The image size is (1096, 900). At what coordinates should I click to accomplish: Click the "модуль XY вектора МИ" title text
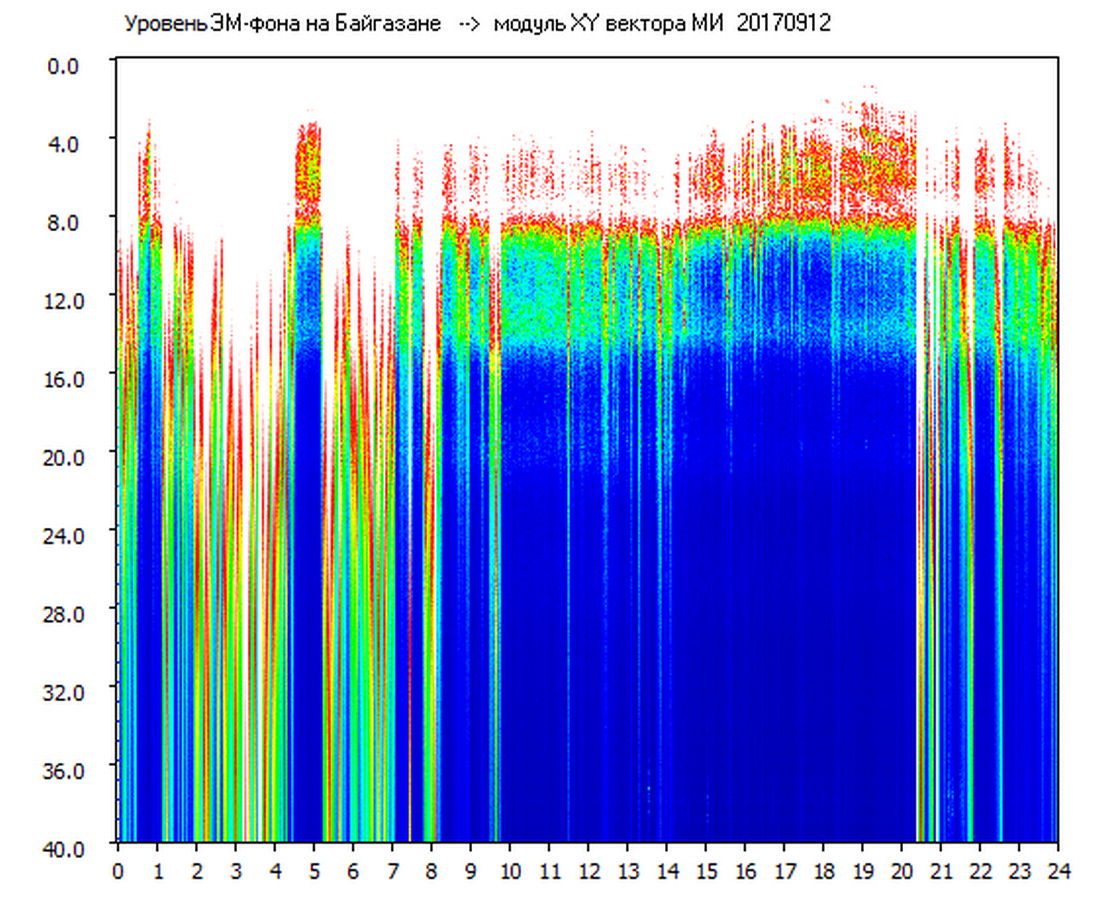(x=611, y=24)
